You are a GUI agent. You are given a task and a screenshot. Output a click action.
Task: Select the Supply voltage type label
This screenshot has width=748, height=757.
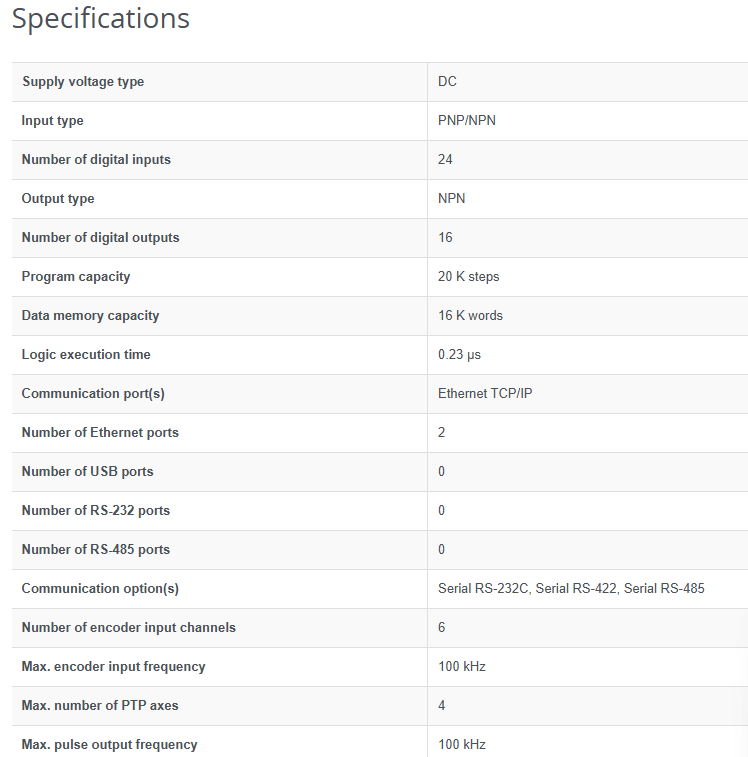(83, 82)
